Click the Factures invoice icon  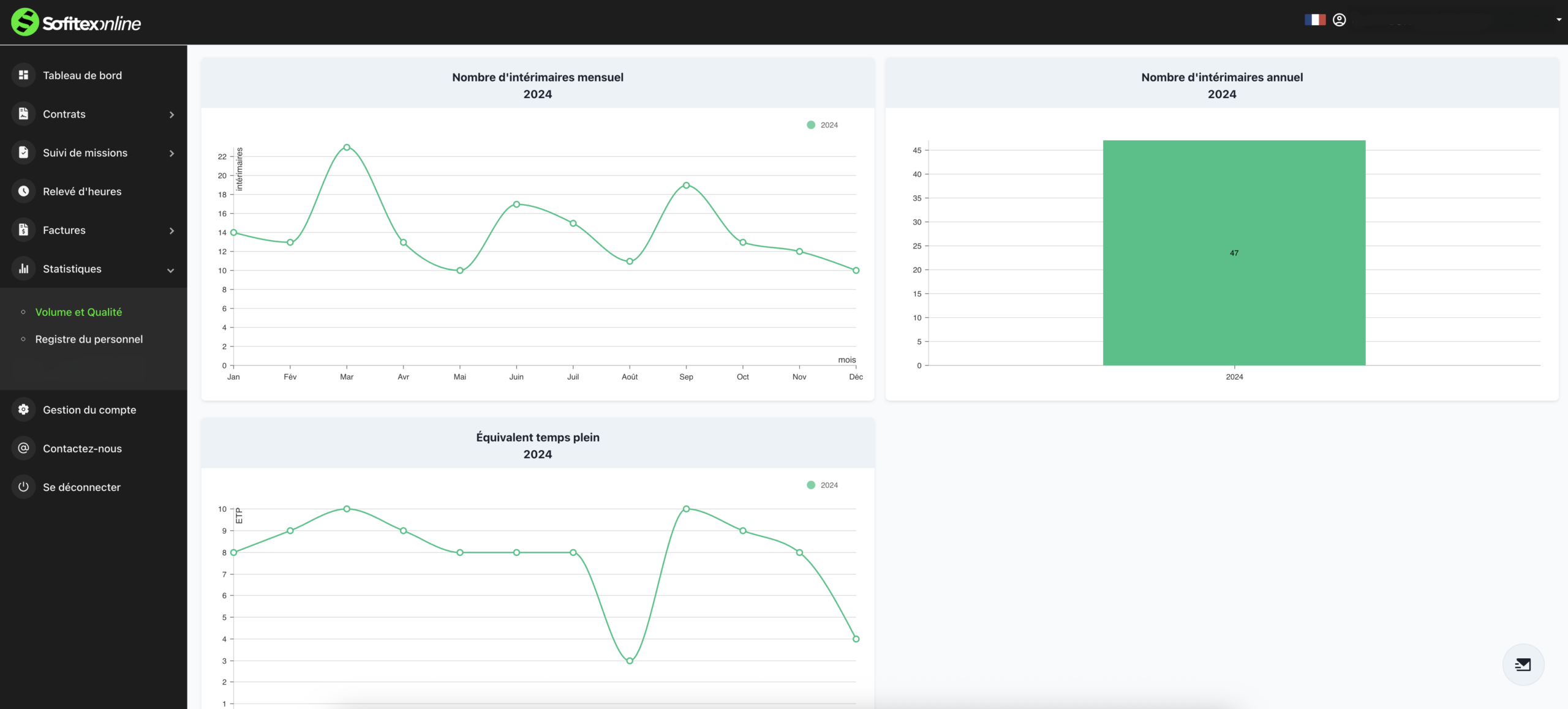click(23, 230)
